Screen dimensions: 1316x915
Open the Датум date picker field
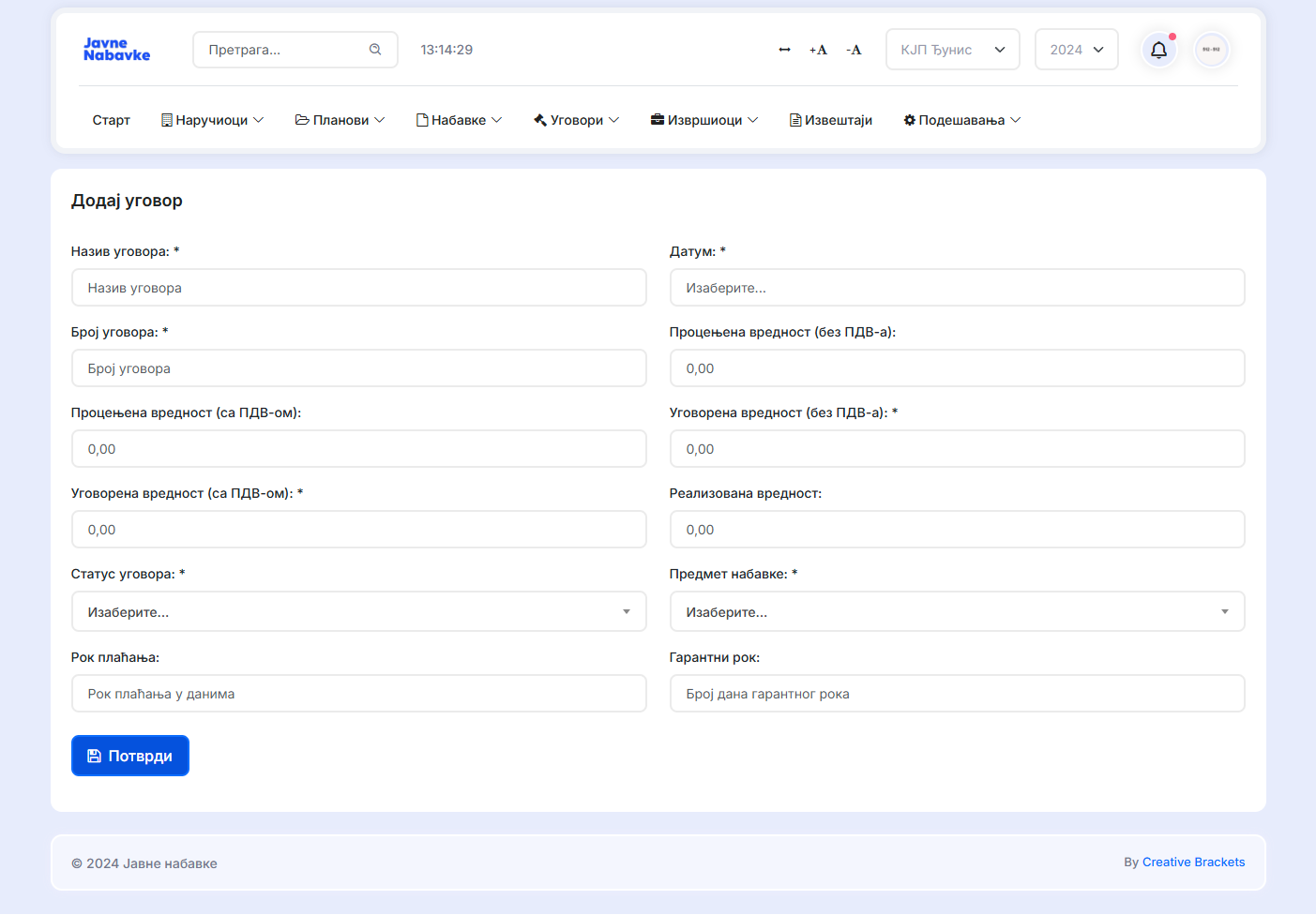click(x=957, y=288)
